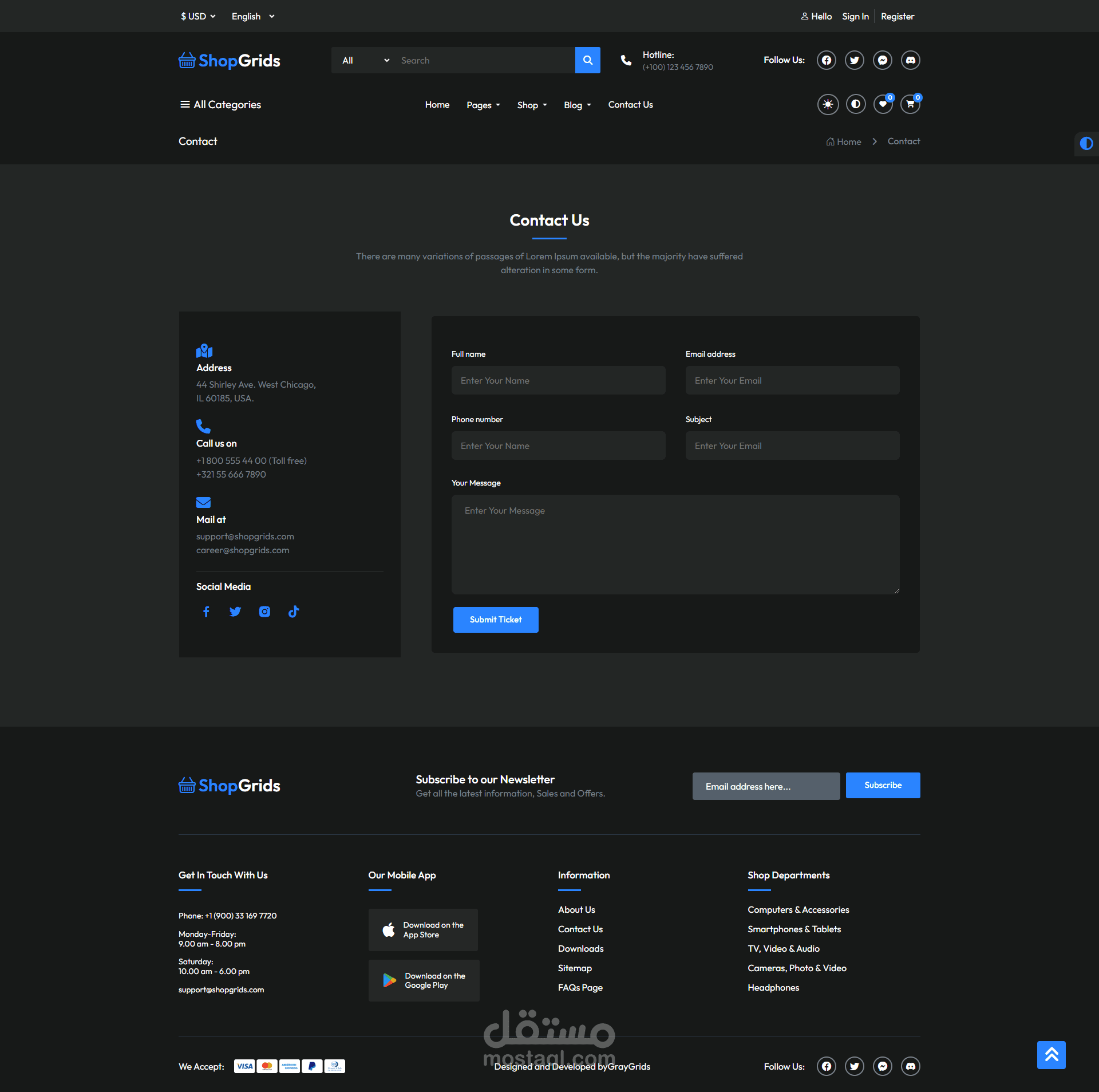Click the header Facebook follow icon
Image resolution: width=1099 pixels, height=1092 pixels.
pyautogui.click(x=826, y=60)
